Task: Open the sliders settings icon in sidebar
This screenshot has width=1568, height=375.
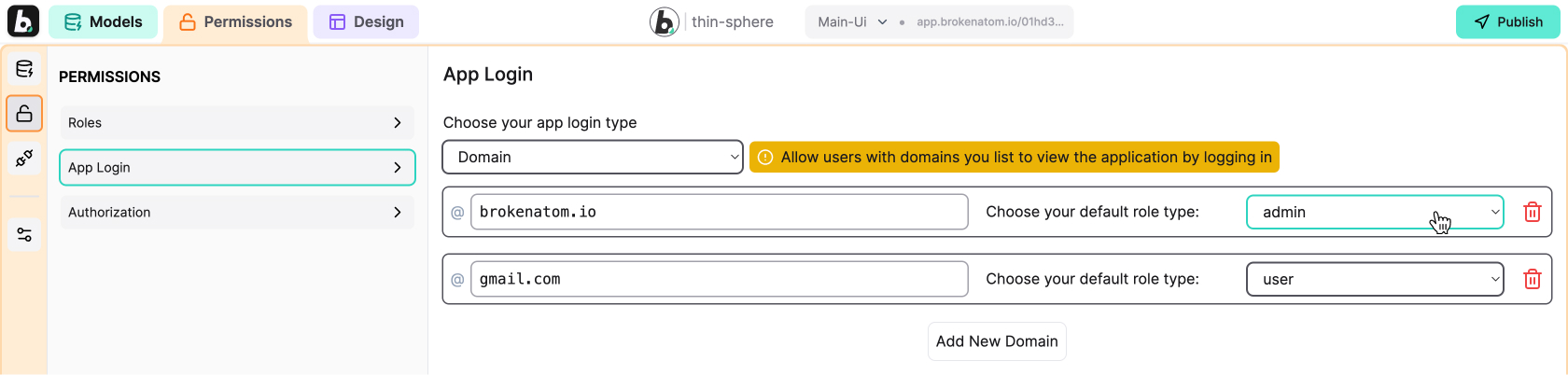Action: [x=24, y=235]
